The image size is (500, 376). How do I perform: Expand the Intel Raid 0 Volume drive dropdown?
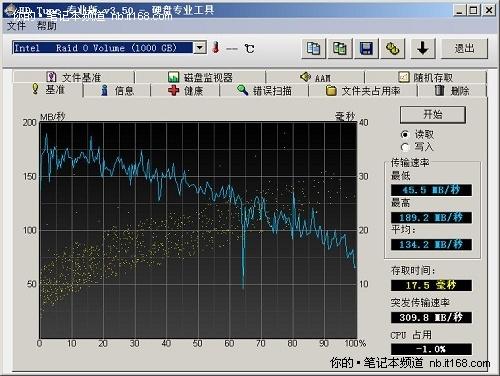200,48
